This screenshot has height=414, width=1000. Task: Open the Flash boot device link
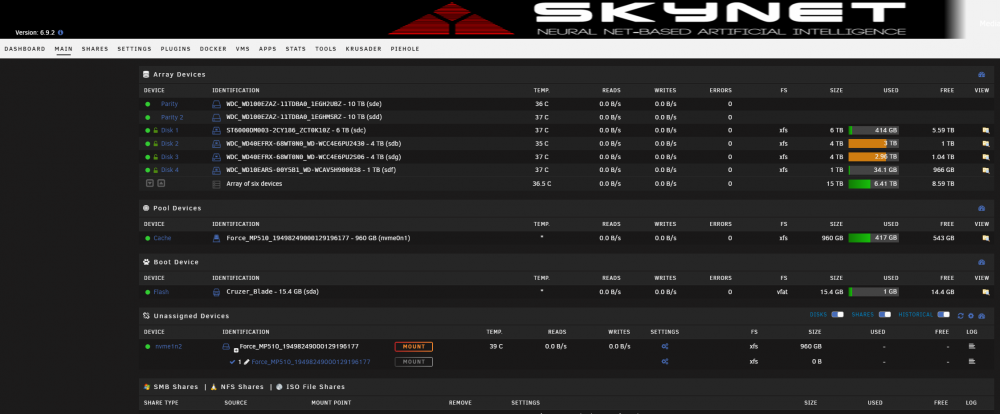[161, 292]
